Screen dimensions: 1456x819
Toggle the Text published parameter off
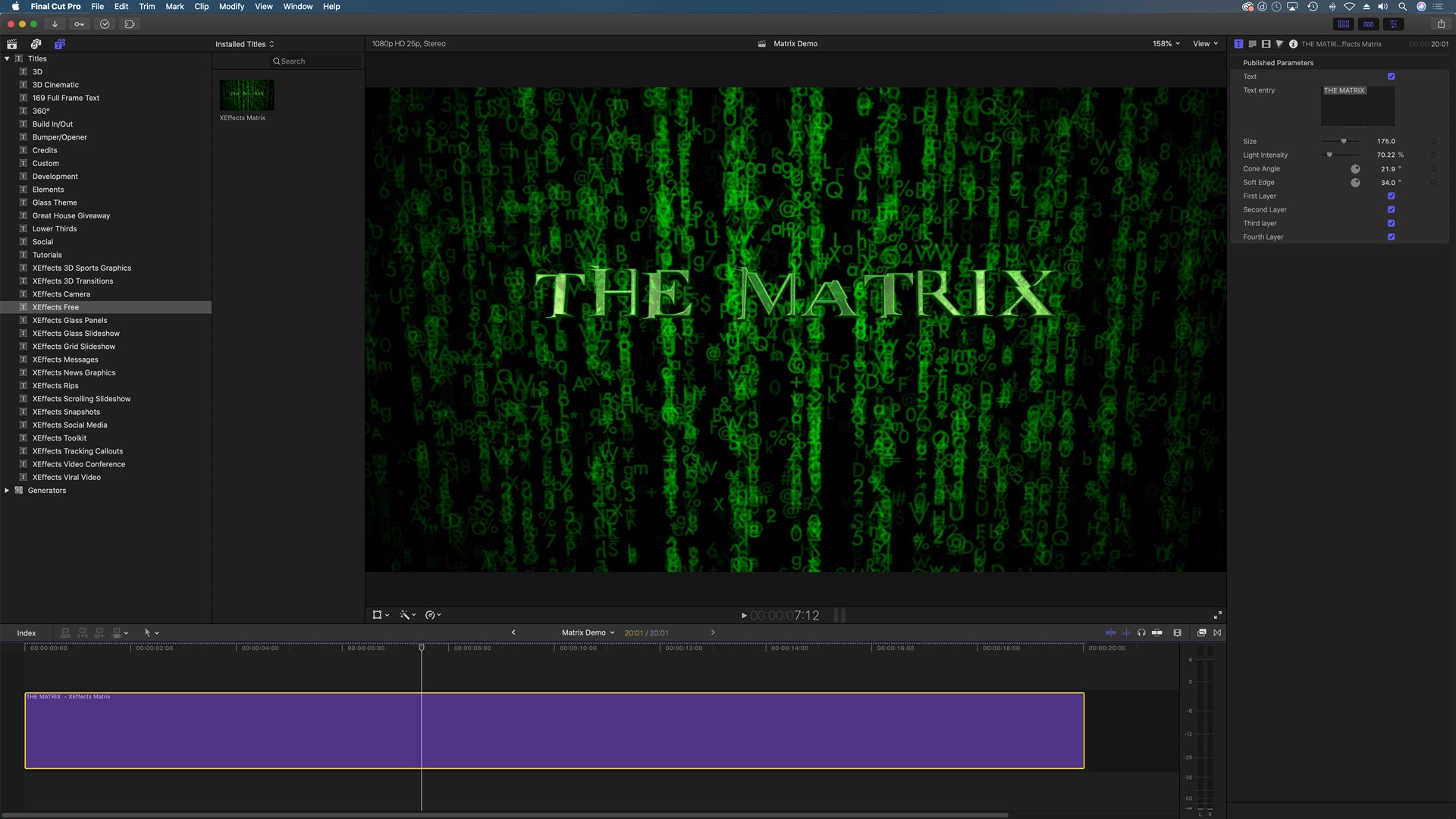tap(1391, 76)
